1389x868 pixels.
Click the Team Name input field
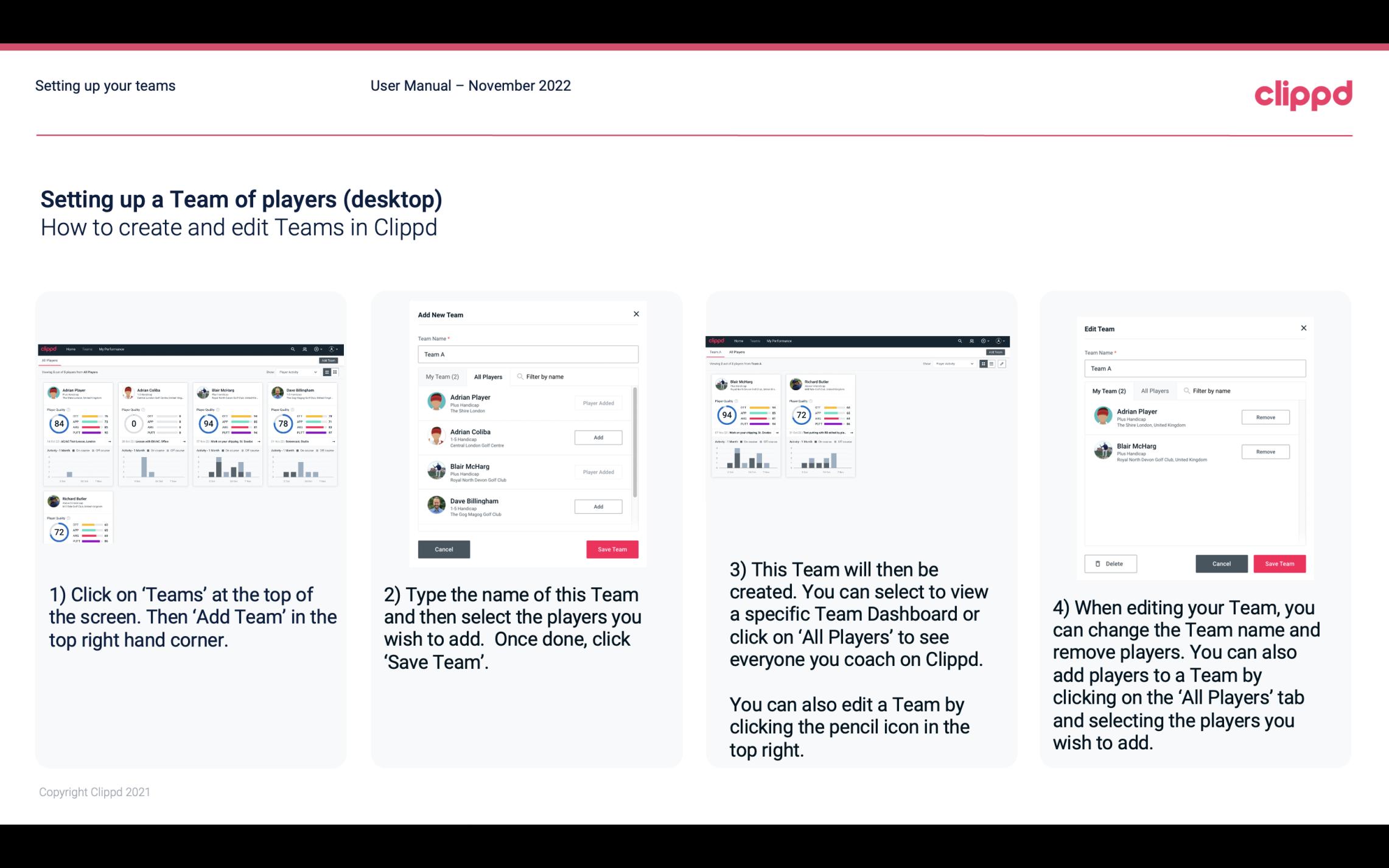(528, 353)
